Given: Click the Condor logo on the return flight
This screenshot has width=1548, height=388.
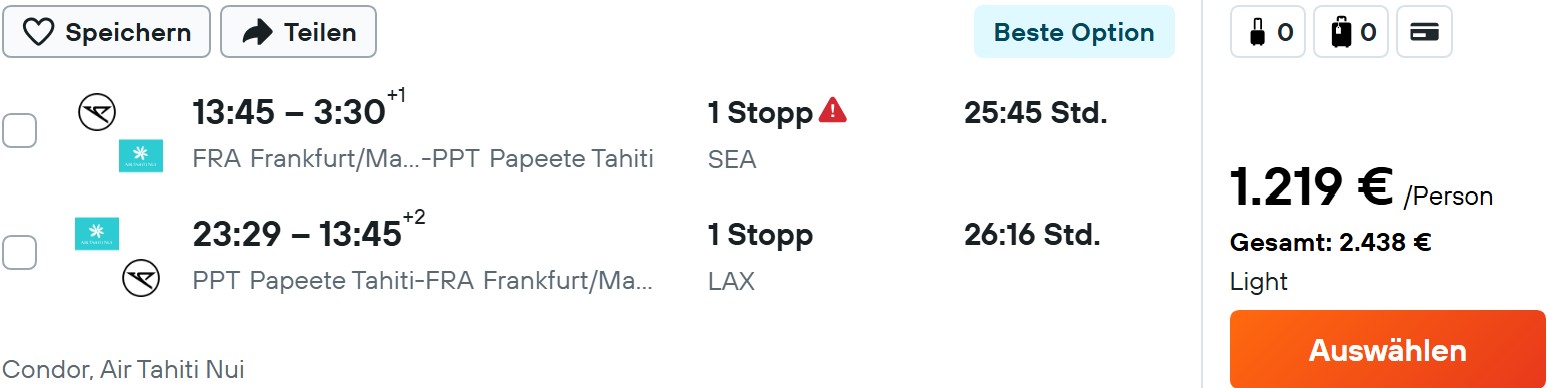Looking at the screenshot, I should [141, 278].
